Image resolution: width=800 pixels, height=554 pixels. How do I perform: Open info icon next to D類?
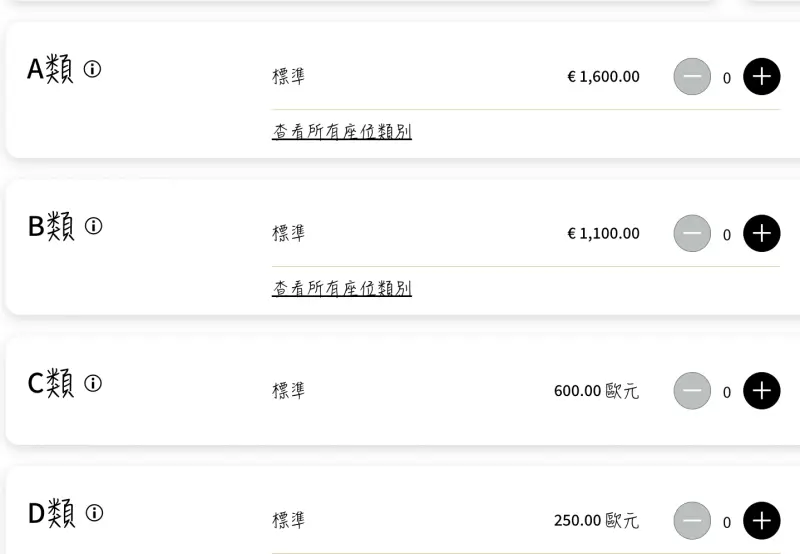point(94,513)
